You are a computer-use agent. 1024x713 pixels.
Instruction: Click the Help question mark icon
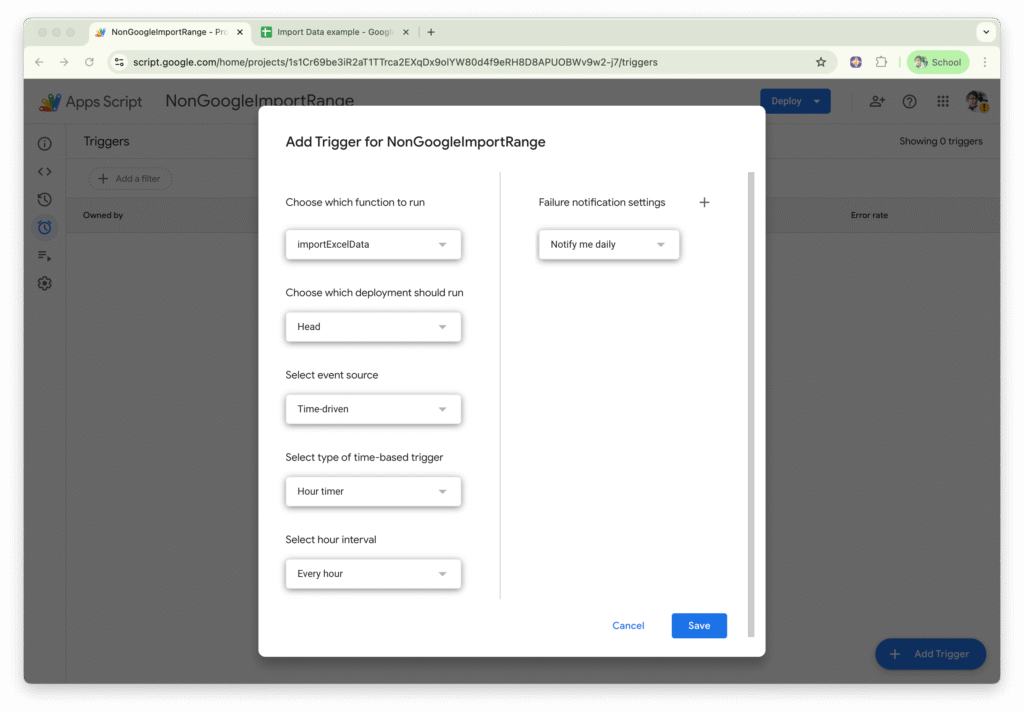click(x=909, y=102)
